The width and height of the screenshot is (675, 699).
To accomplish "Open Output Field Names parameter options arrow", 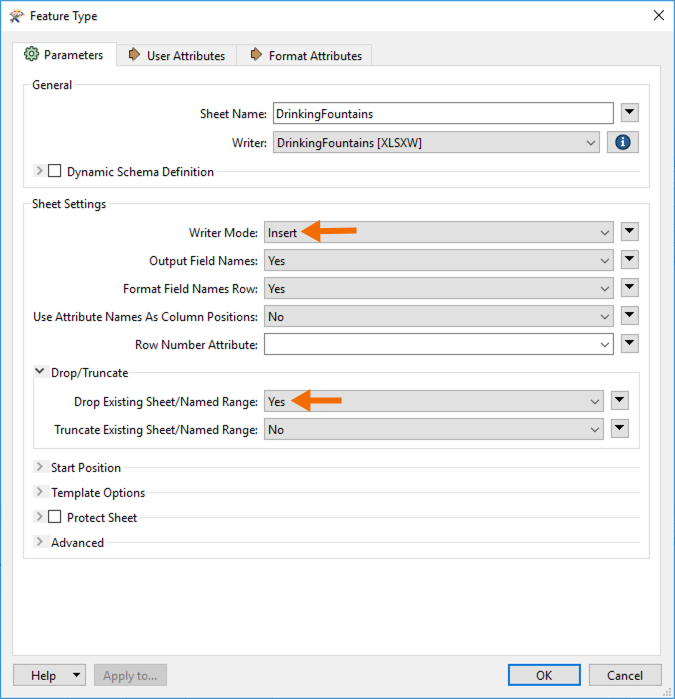I will pos(630,259).
